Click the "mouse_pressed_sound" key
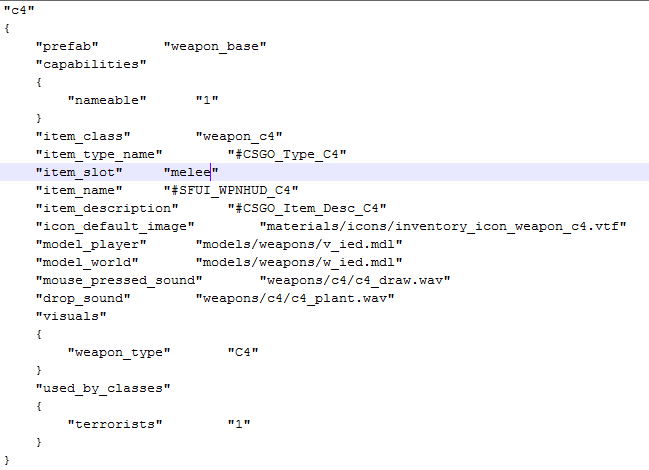 click(119, 281)
